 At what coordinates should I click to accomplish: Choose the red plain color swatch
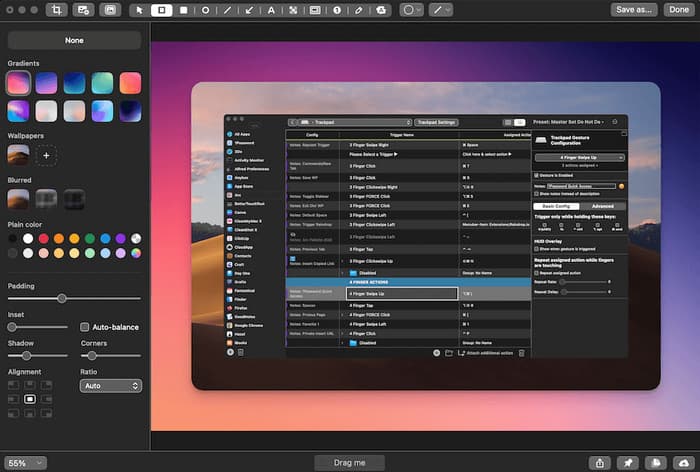click(x=45, y=238)
